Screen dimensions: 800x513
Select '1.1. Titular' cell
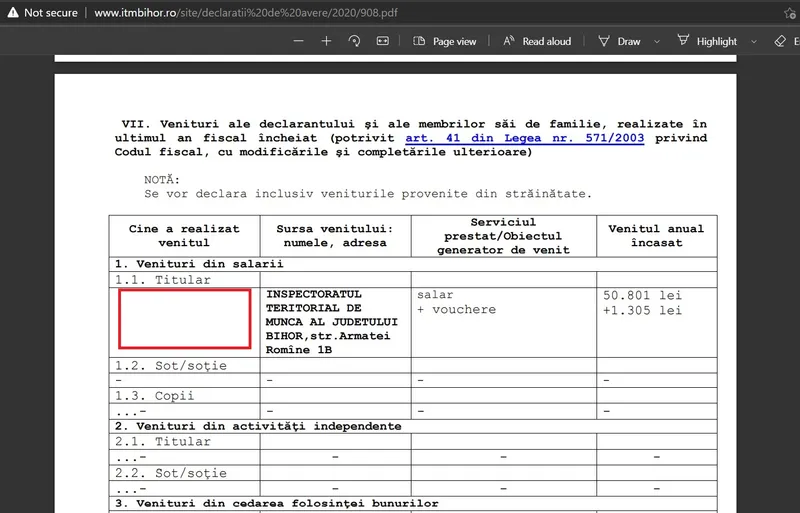point(184,280)
